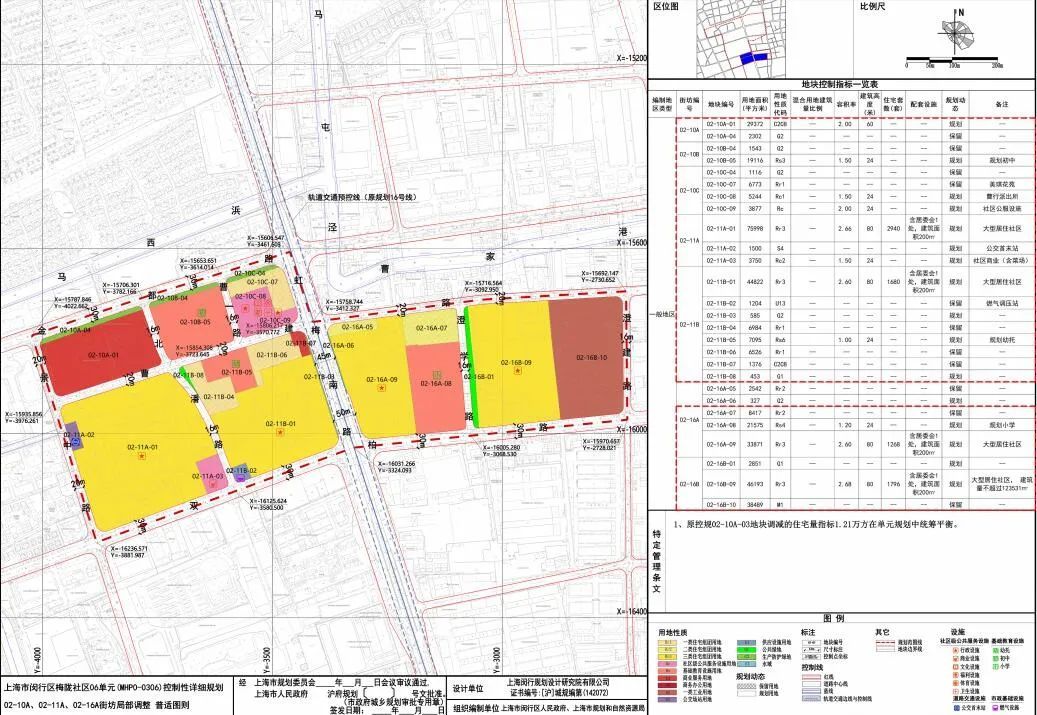Click the plot label 02-16A-08 on map

[436, 384]
